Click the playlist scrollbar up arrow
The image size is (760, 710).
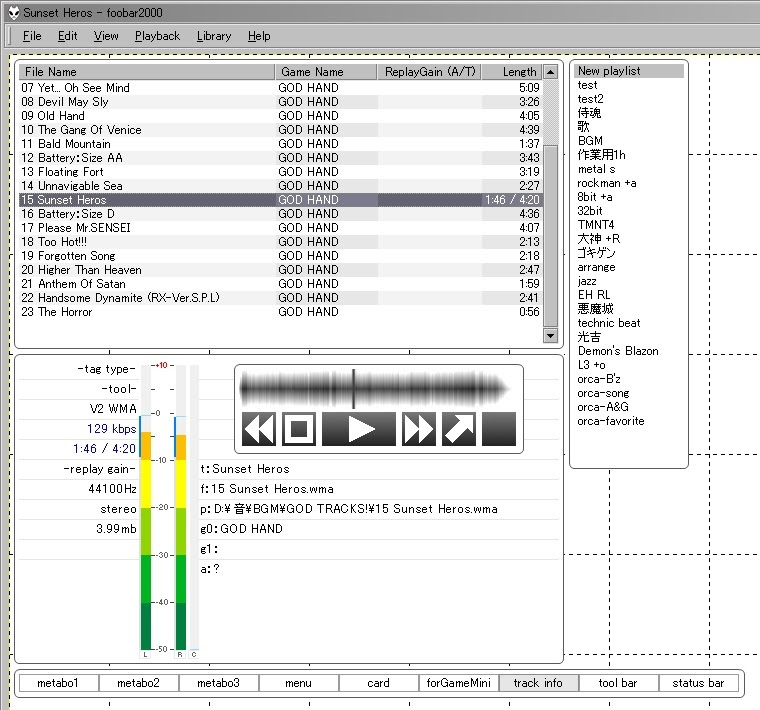pyautogui.click(x=550, y=72)
